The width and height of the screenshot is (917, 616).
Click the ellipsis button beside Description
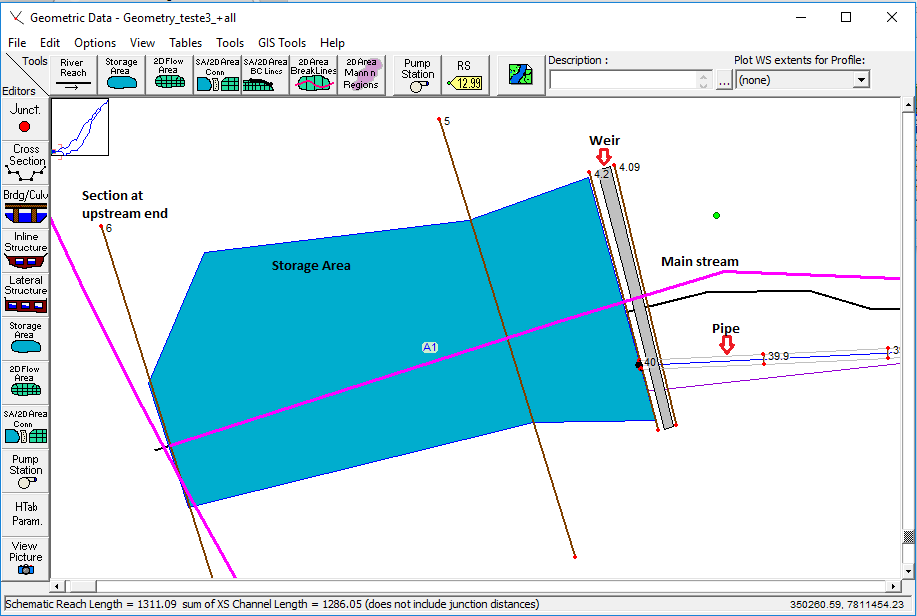(x=724, y=81)
